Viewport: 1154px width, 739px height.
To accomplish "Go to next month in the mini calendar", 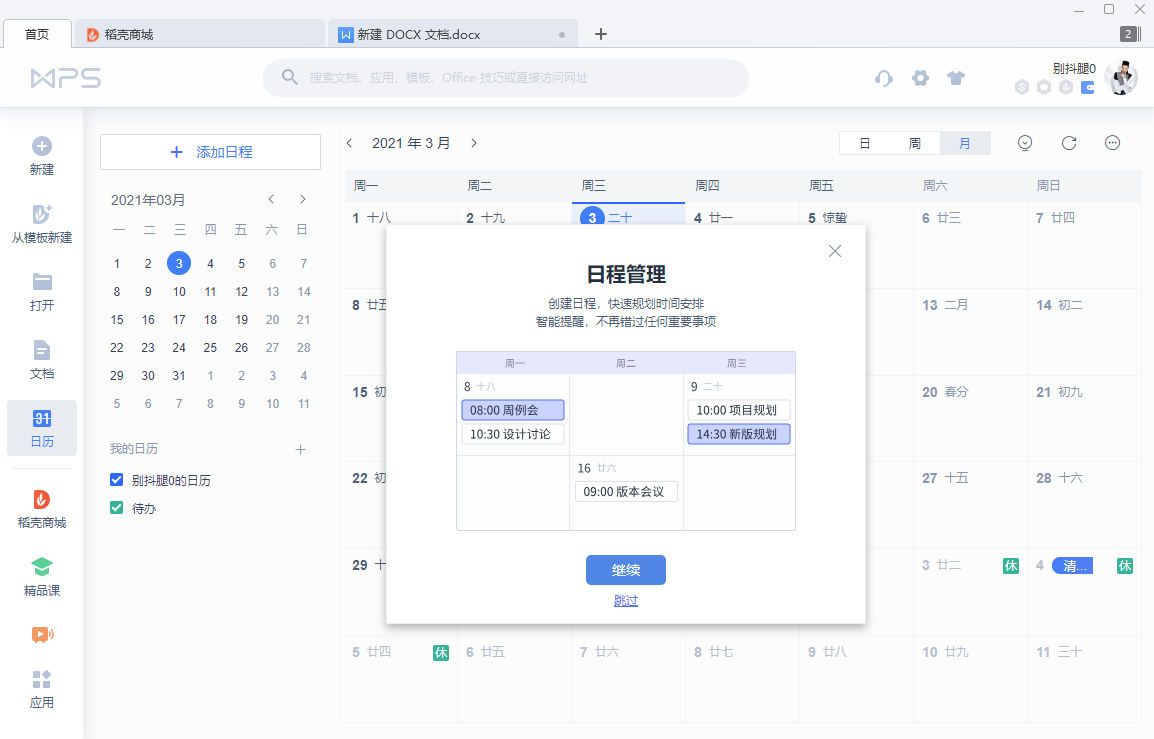I will pos(302,199).
